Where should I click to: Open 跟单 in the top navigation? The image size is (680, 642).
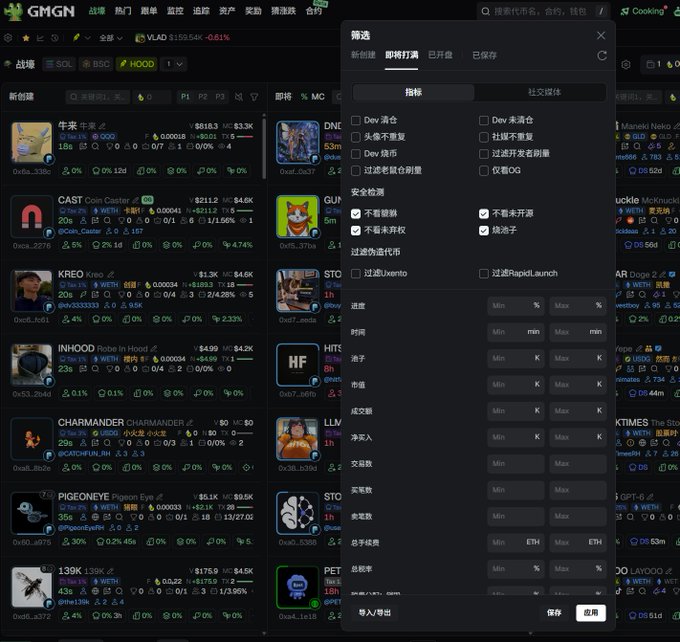click(149, 11)
